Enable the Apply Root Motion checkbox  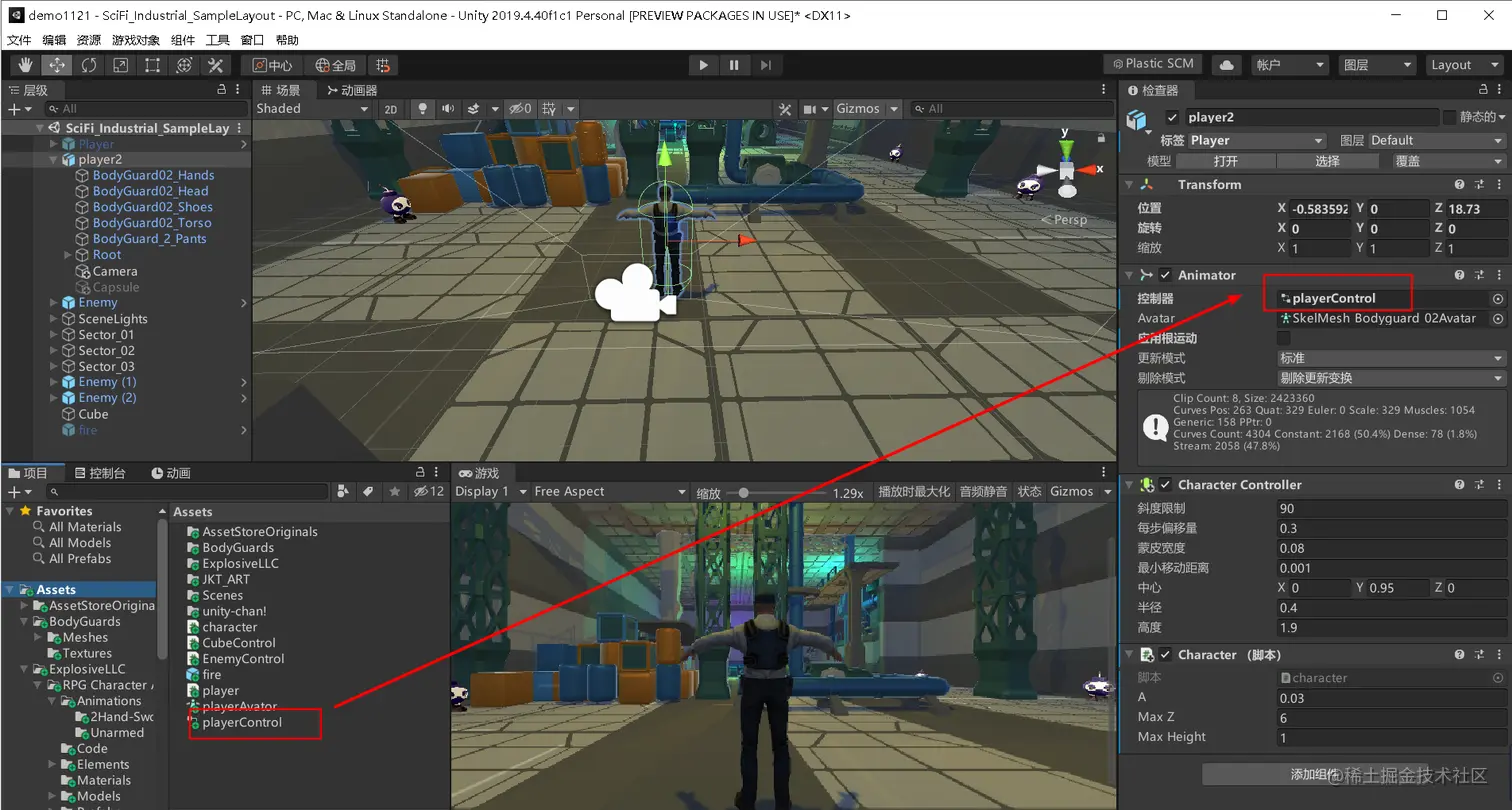1285,338
